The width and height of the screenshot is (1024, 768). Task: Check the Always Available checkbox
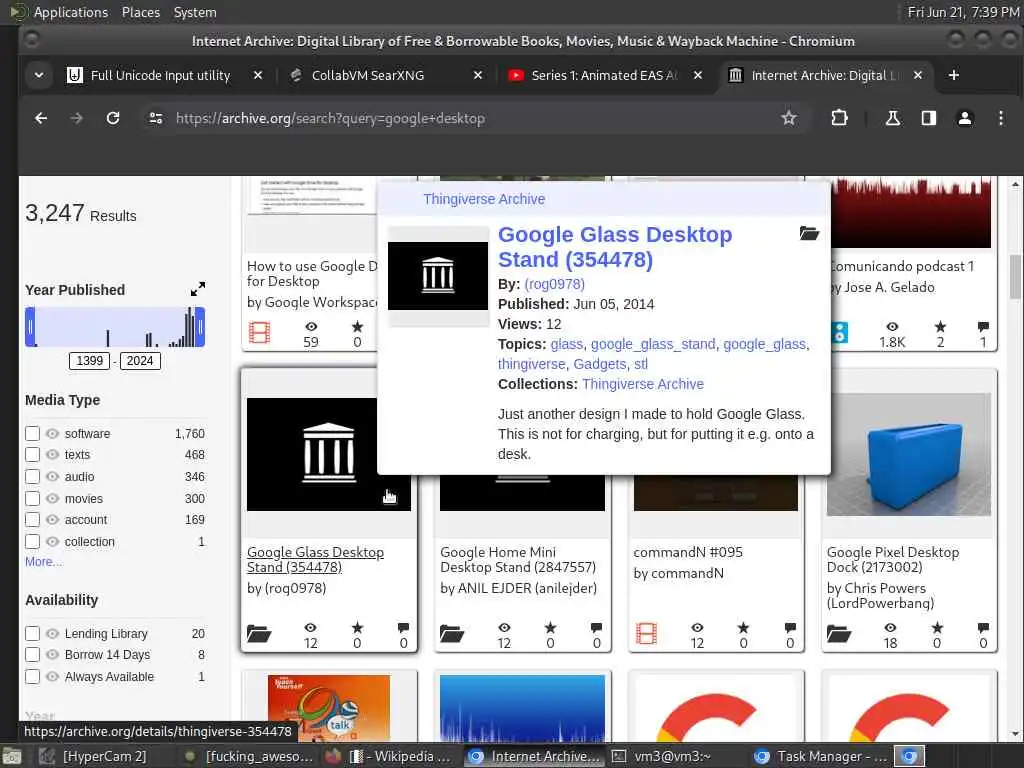[x=33, y=677]
